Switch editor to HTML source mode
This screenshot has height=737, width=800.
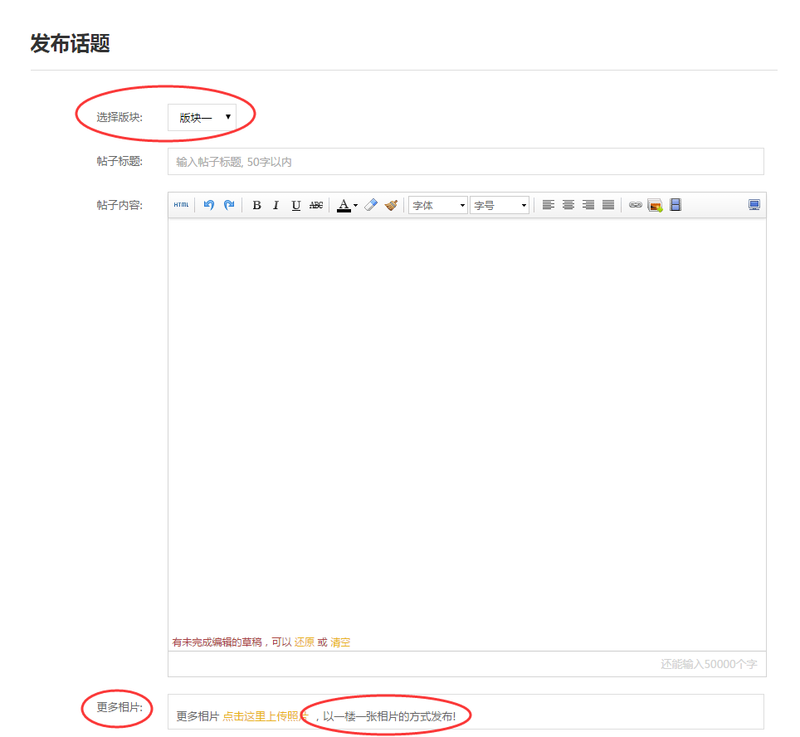[x=180, y=205]
